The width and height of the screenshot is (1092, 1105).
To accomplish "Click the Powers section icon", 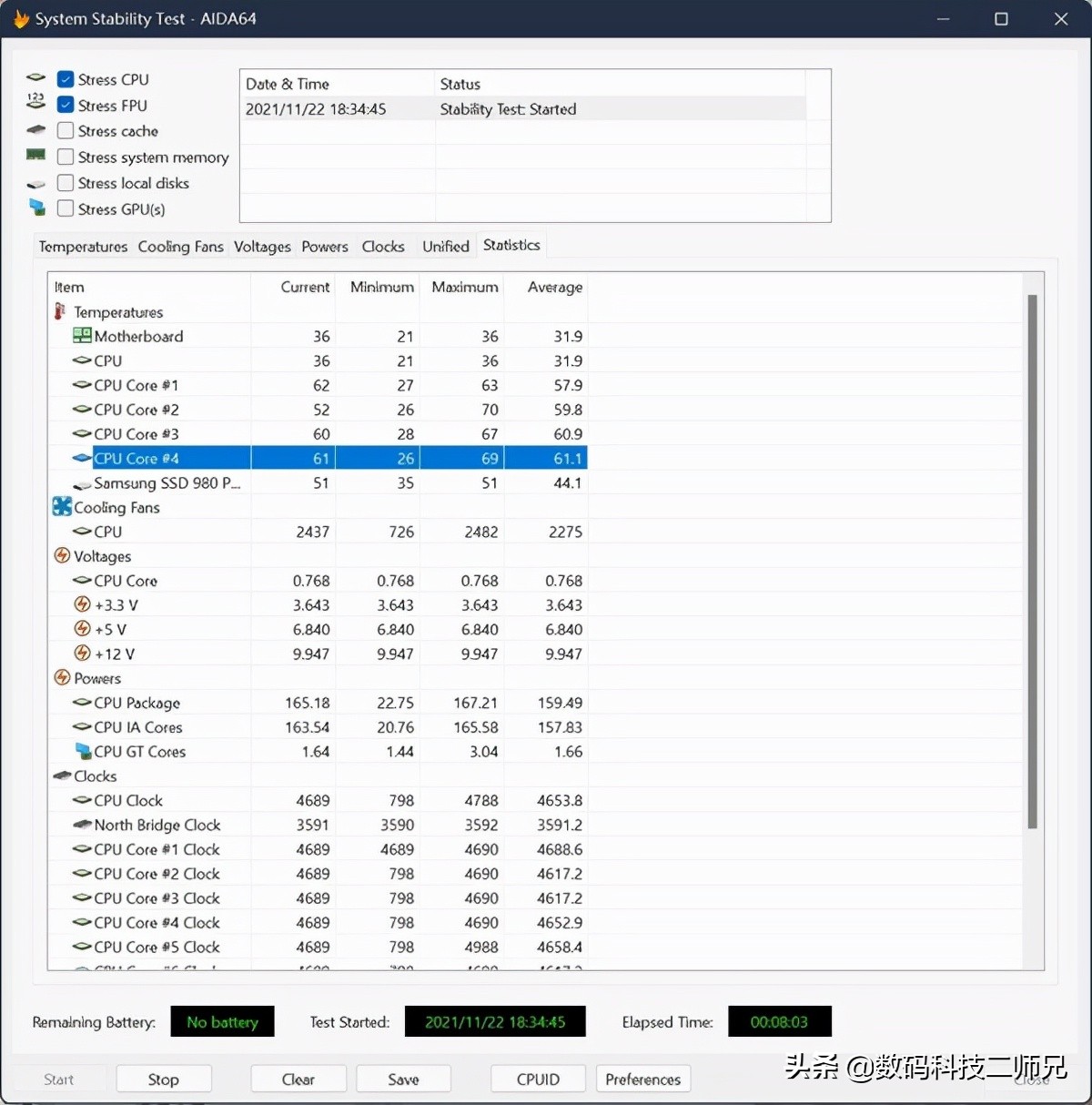I will click(x=62, y=678).
